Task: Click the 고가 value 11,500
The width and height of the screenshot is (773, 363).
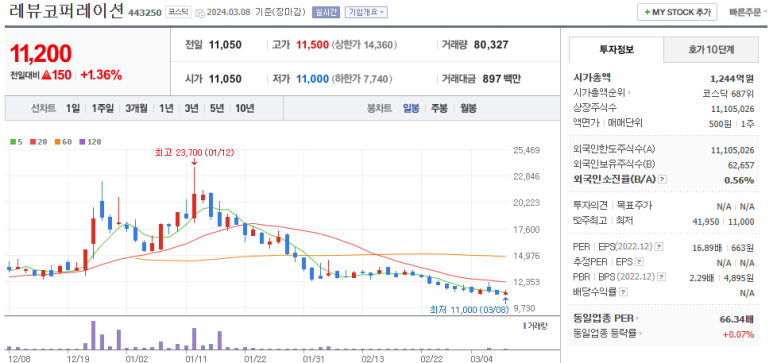Action: point(312,45)
